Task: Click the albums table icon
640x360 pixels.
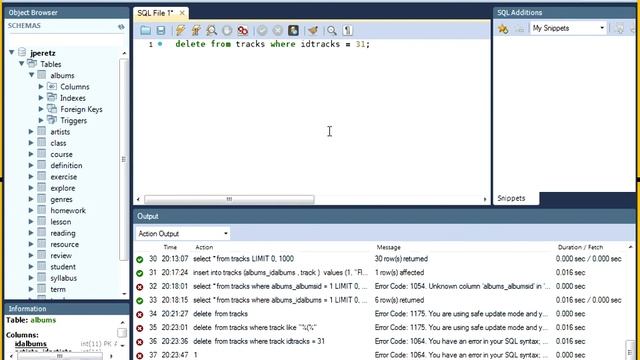Action: tap(42, 75)
